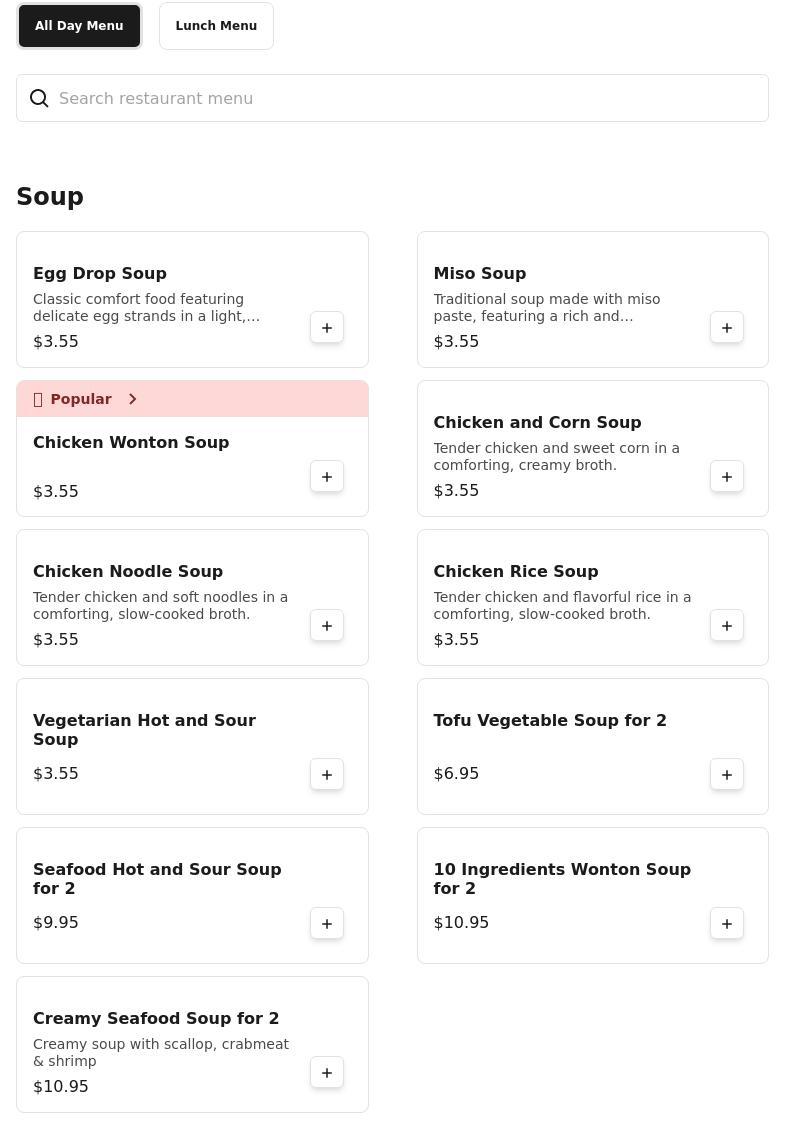This screenshot has width=785, height=1127.
Task: Switch to the Lunch Menu tab
Action: click(216, 26)
